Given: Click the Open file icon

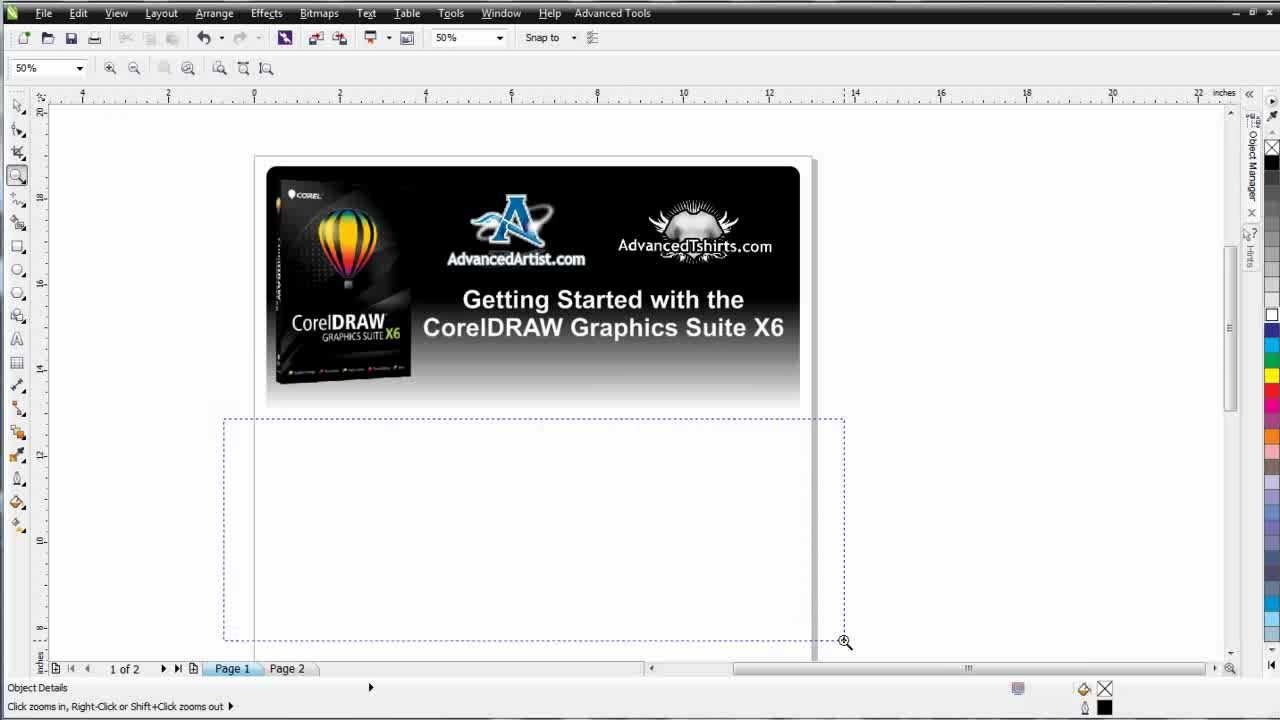Looking at the screenshot, I should coord(47,38).
